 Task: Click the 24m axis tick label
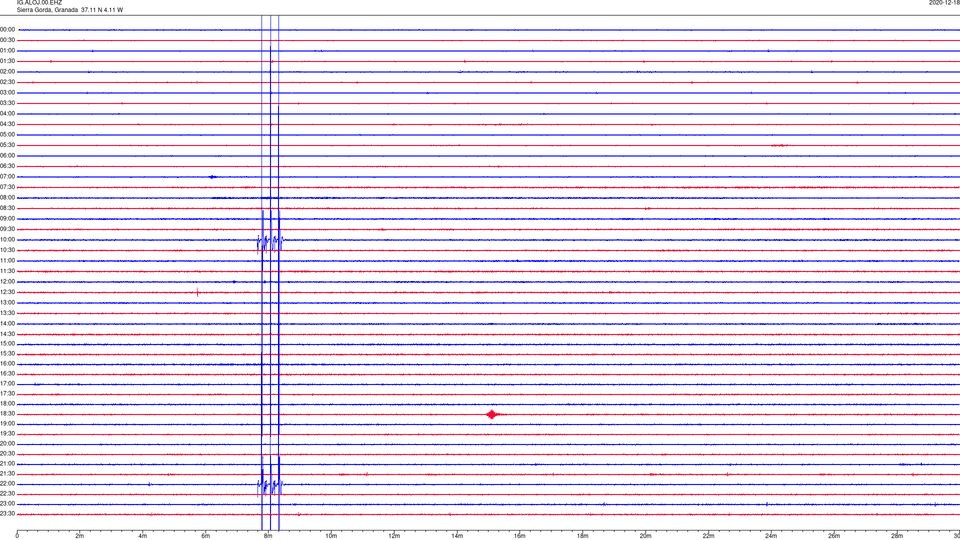tap(771, 536)
